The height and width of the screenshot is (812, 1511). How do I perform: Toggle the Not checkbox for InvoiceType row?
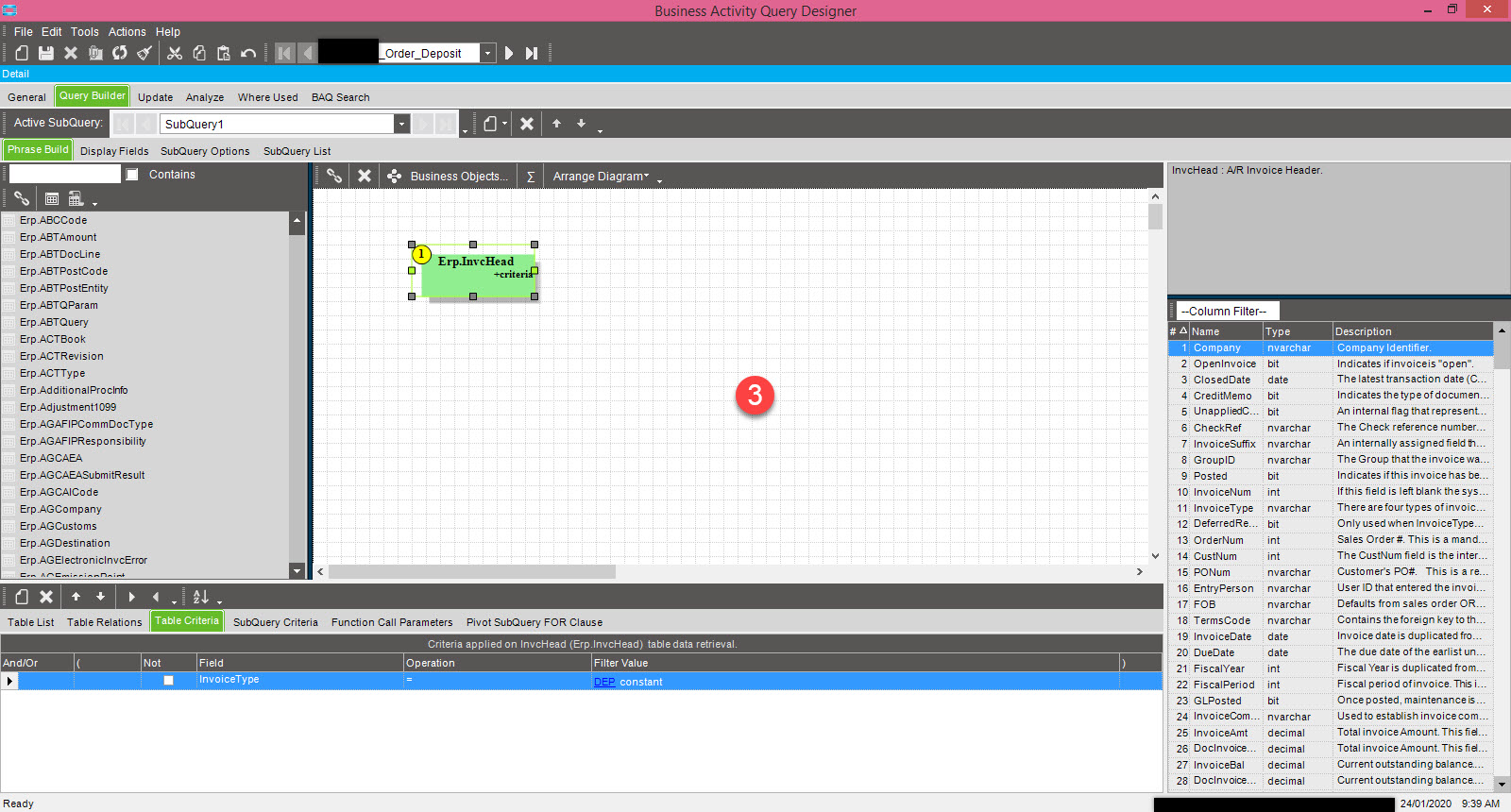point(168,681)
